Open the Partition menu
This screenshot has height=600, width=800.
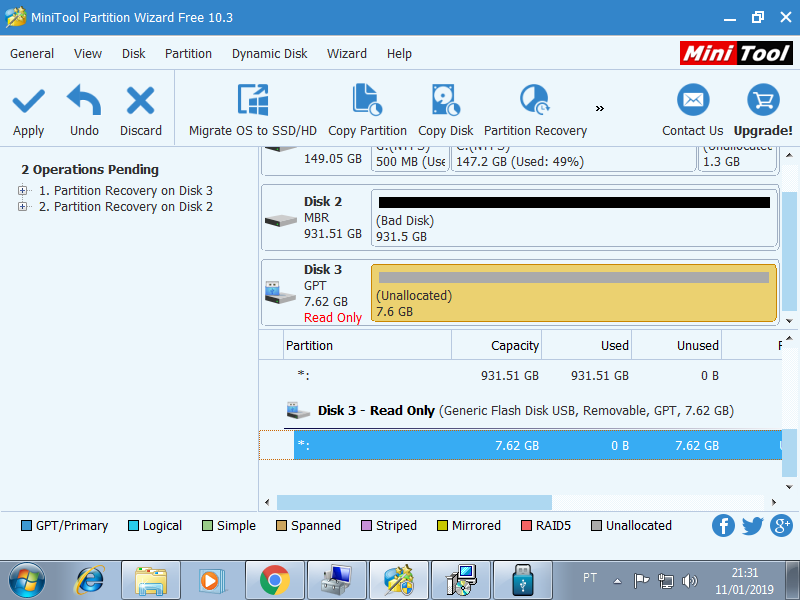click(188, 54)
